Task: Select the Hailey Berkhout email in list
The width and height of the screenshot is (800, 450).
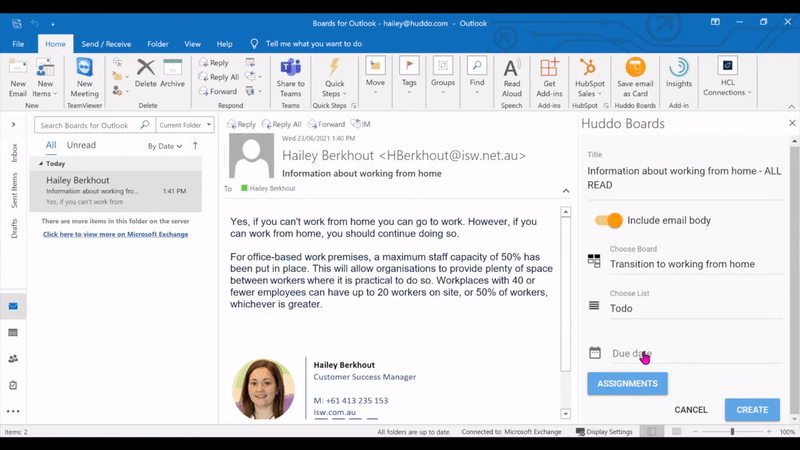Action: [x=116, y=191]
